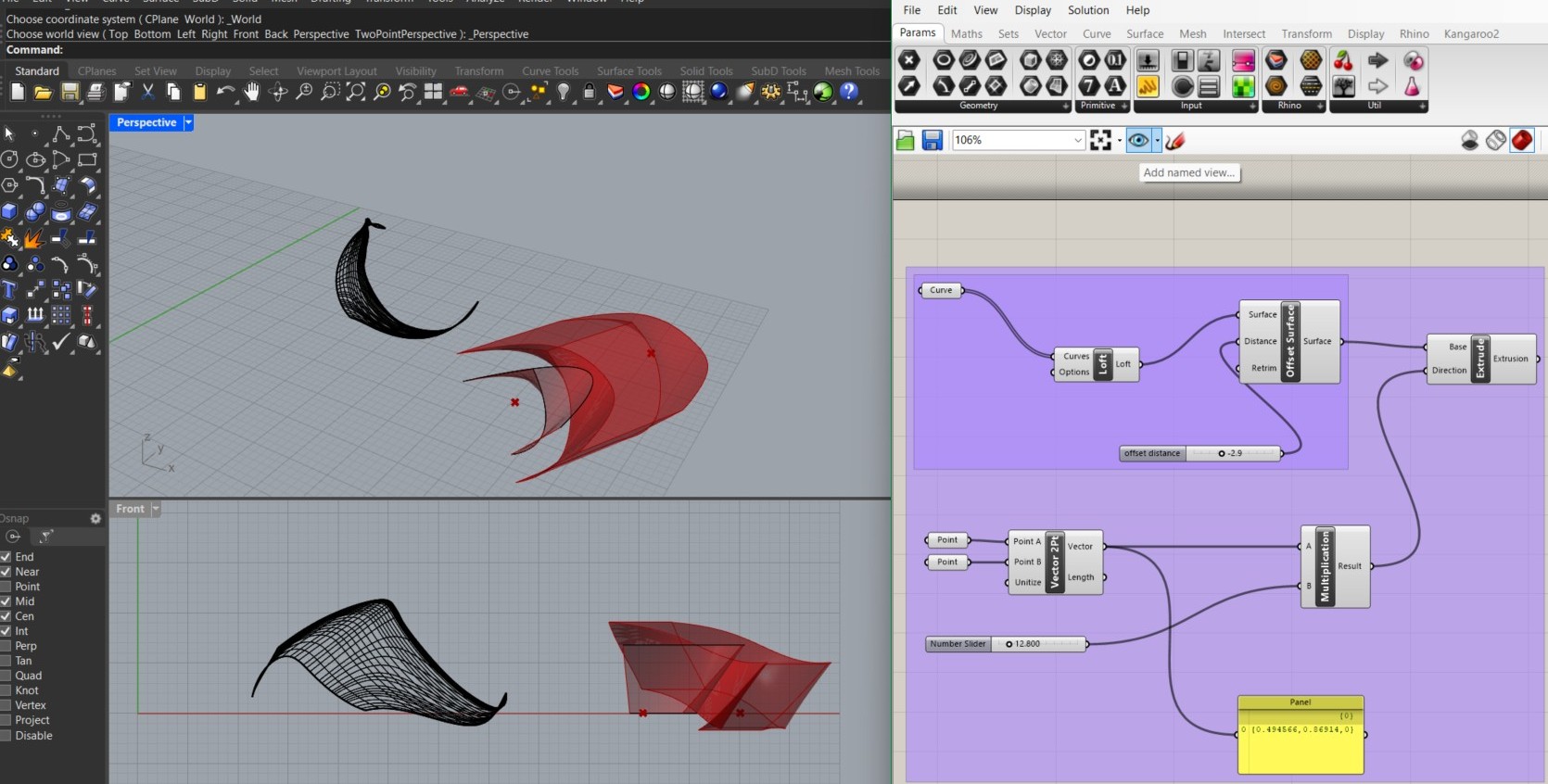Click the Save icon in Rhino toolbar
1548x784 pixels.
coord(70,92)
